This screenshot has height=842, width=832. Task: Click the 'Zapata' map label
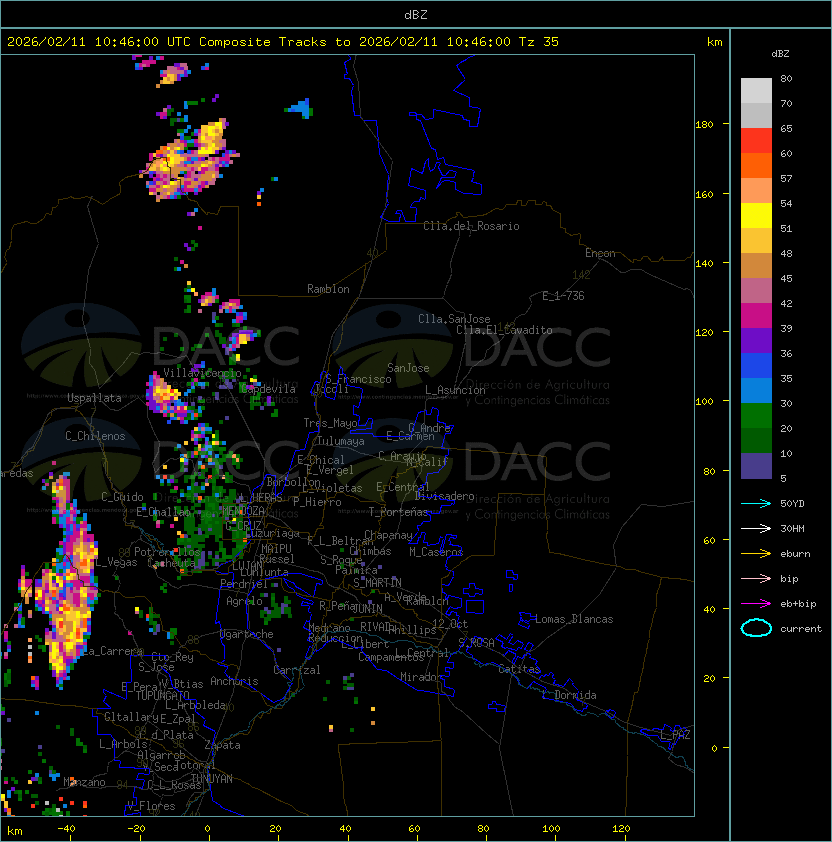coord(222,745)
